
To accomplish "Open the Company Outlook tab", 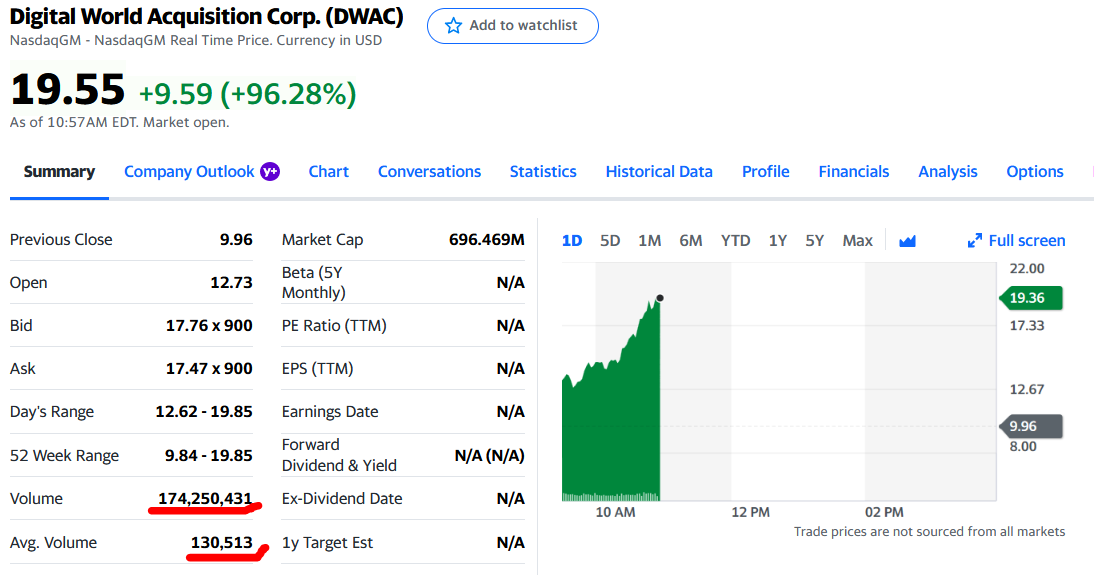I will [x=189, y=172].
